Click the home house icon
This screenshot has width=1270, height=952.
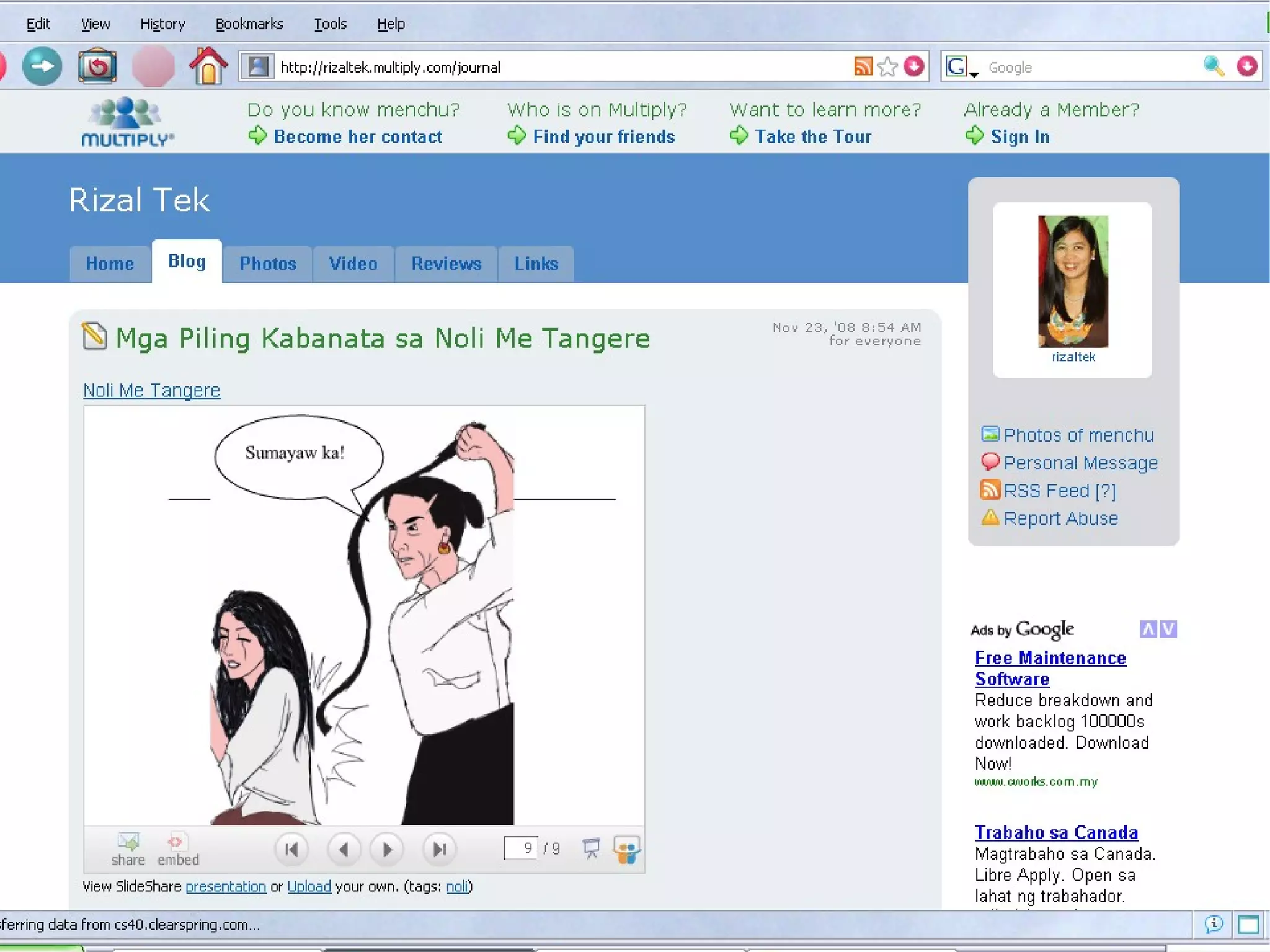pos(208,66)
